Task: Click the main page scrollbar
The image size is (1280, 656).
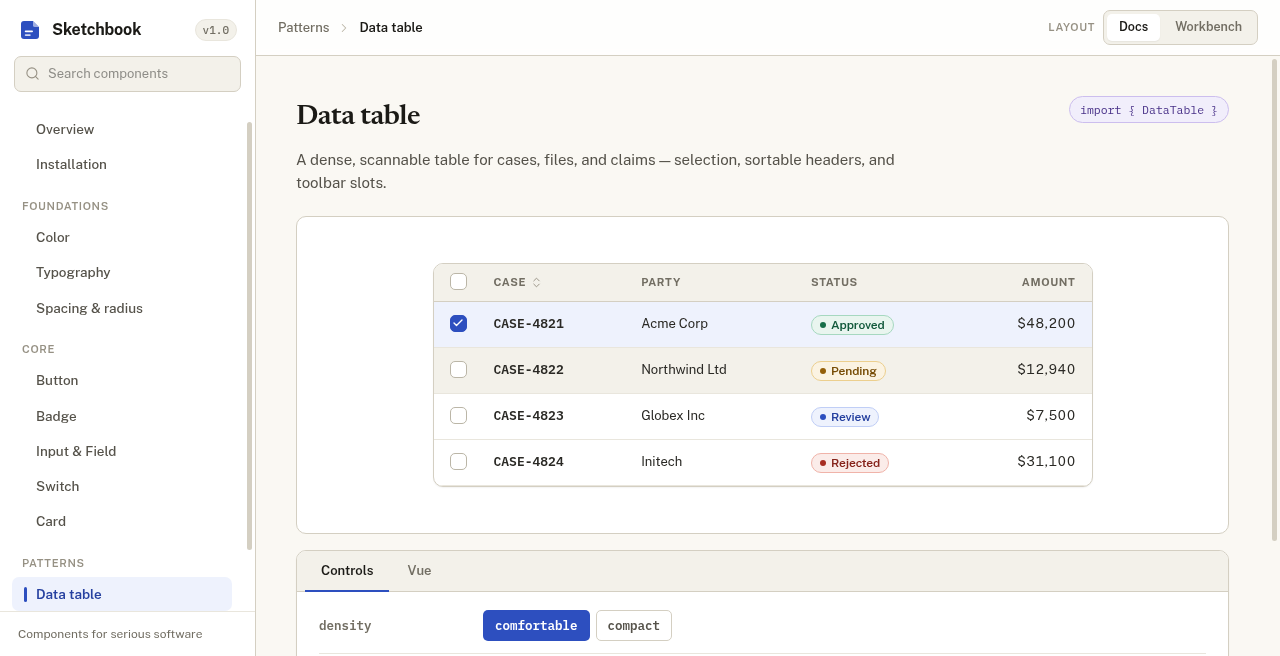Action: [x=1274, y=299]
